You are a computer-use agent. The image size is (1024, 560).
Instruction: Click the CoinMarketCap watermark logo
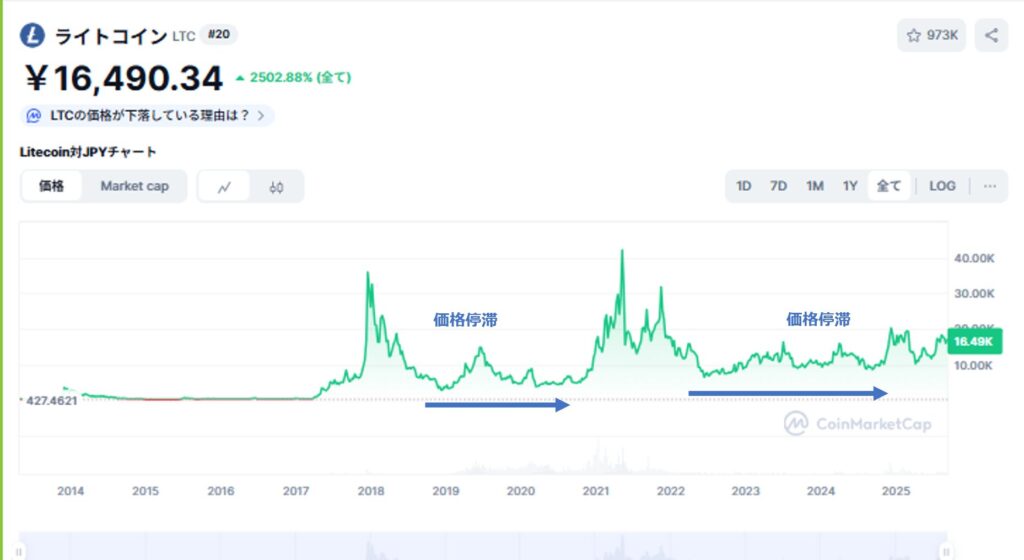coord(796,424)
